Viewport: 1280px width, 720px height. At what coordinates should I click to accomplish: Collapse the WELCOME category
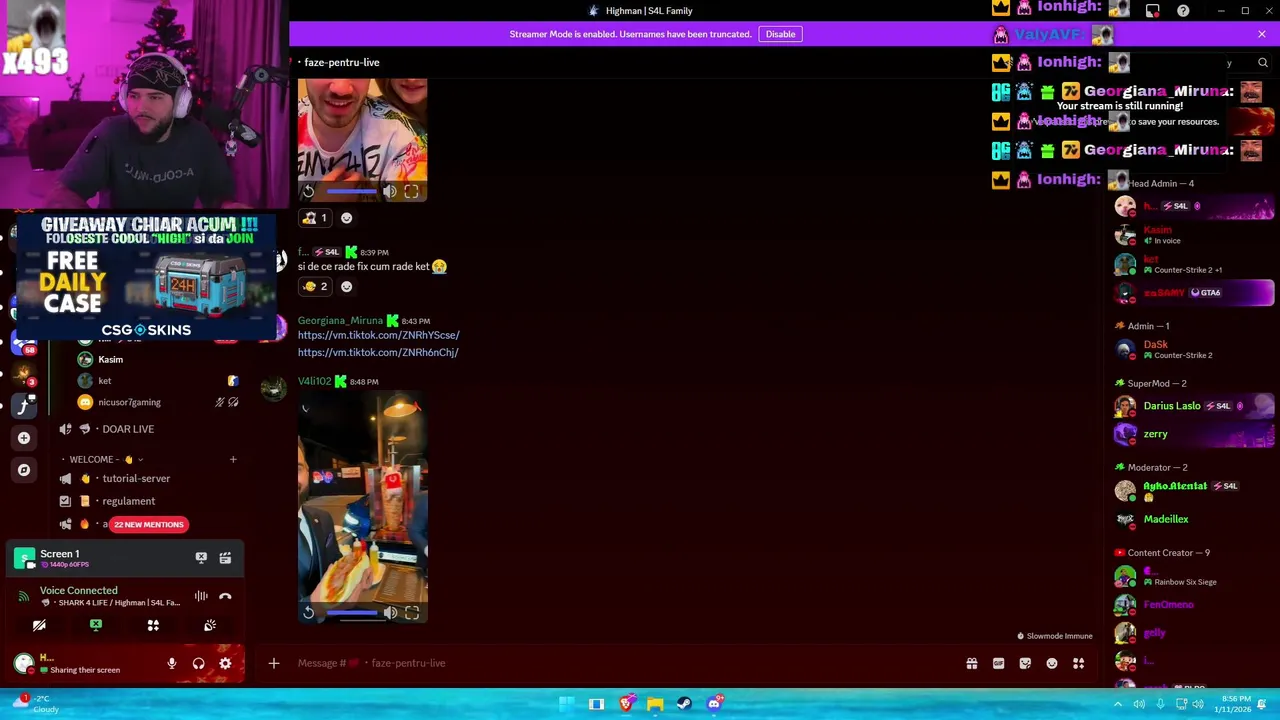[101, 459]
